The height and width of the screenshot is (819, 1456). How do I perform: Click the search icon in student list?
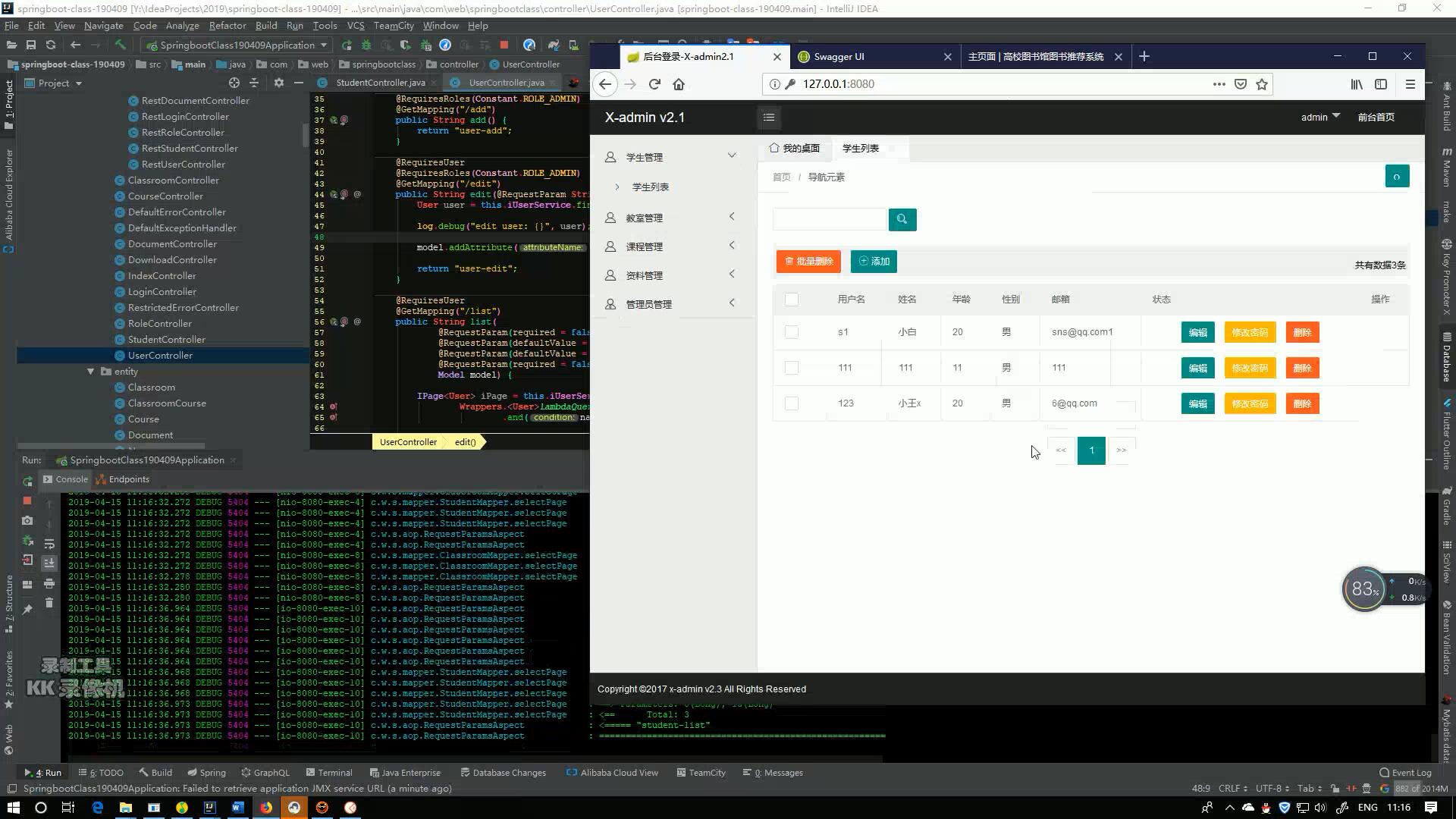point(902,219)
